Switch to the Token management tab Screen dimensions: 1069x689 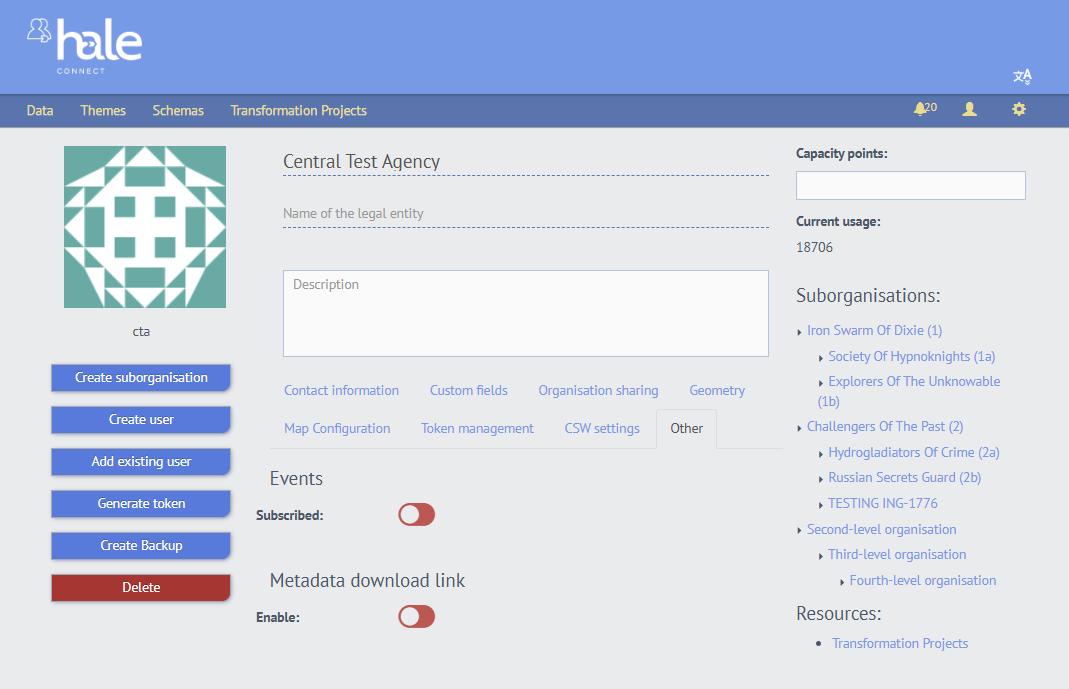(x=477, y=429)
